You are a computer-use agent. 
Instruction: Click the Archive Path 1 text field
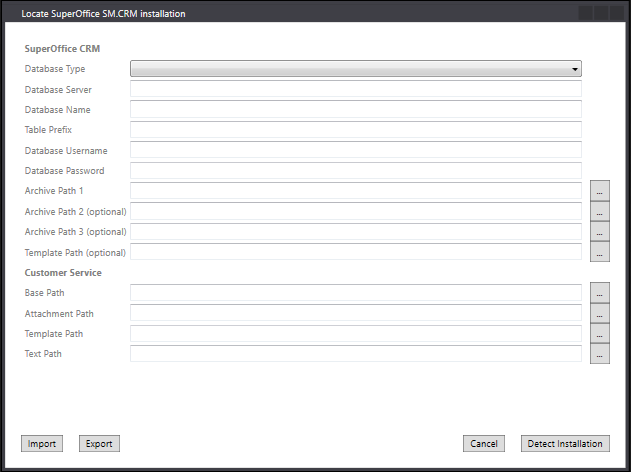coord(356,191)
